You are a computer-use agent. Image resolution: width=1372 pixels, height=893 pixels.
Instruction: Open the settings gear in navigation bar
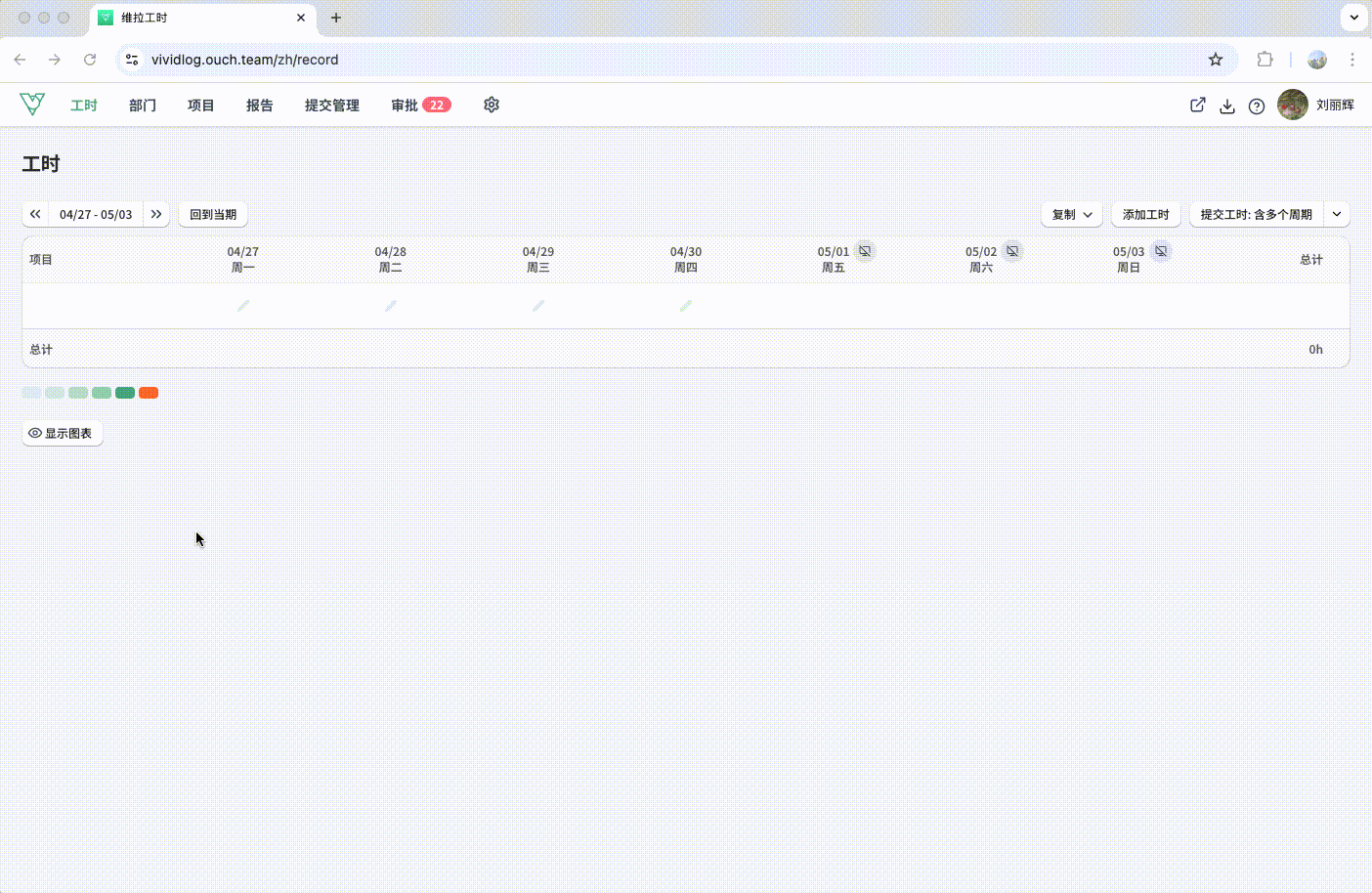(x=492, y=105)
